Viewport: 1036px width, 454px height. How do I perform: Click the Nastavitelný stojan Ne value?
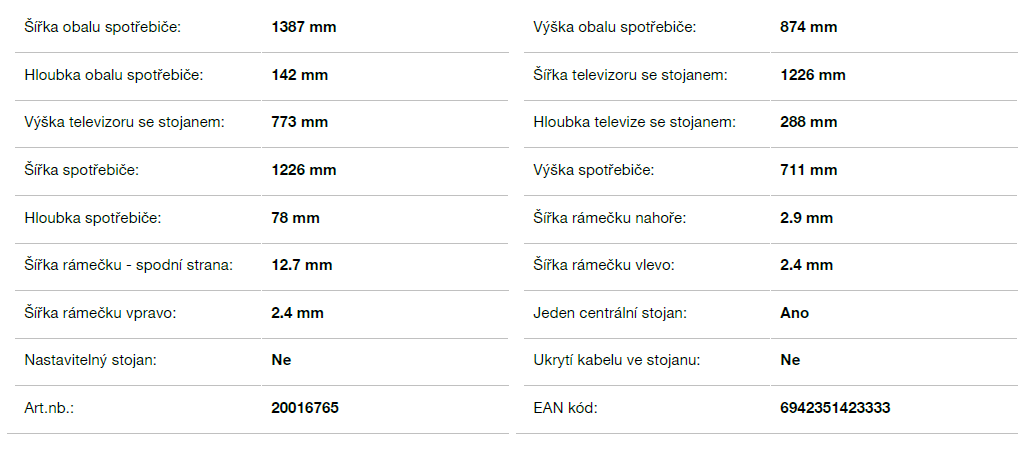(281, 360)
